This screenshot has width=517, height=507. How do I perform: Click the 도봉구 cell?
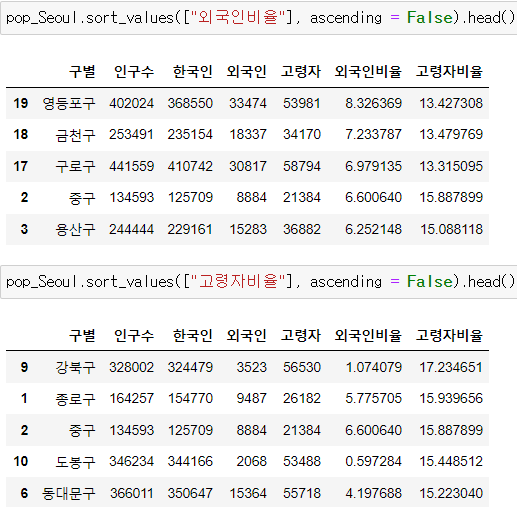coord(75,462)
